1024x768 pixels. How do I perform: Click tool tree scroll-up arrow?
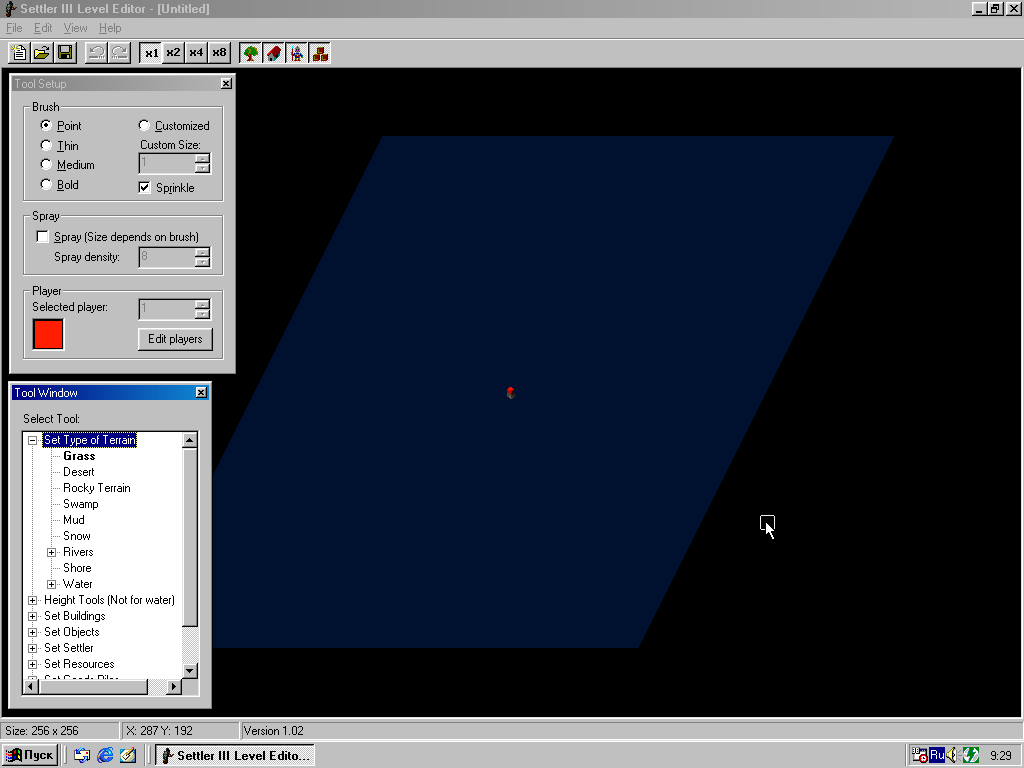tap(190, 440)
